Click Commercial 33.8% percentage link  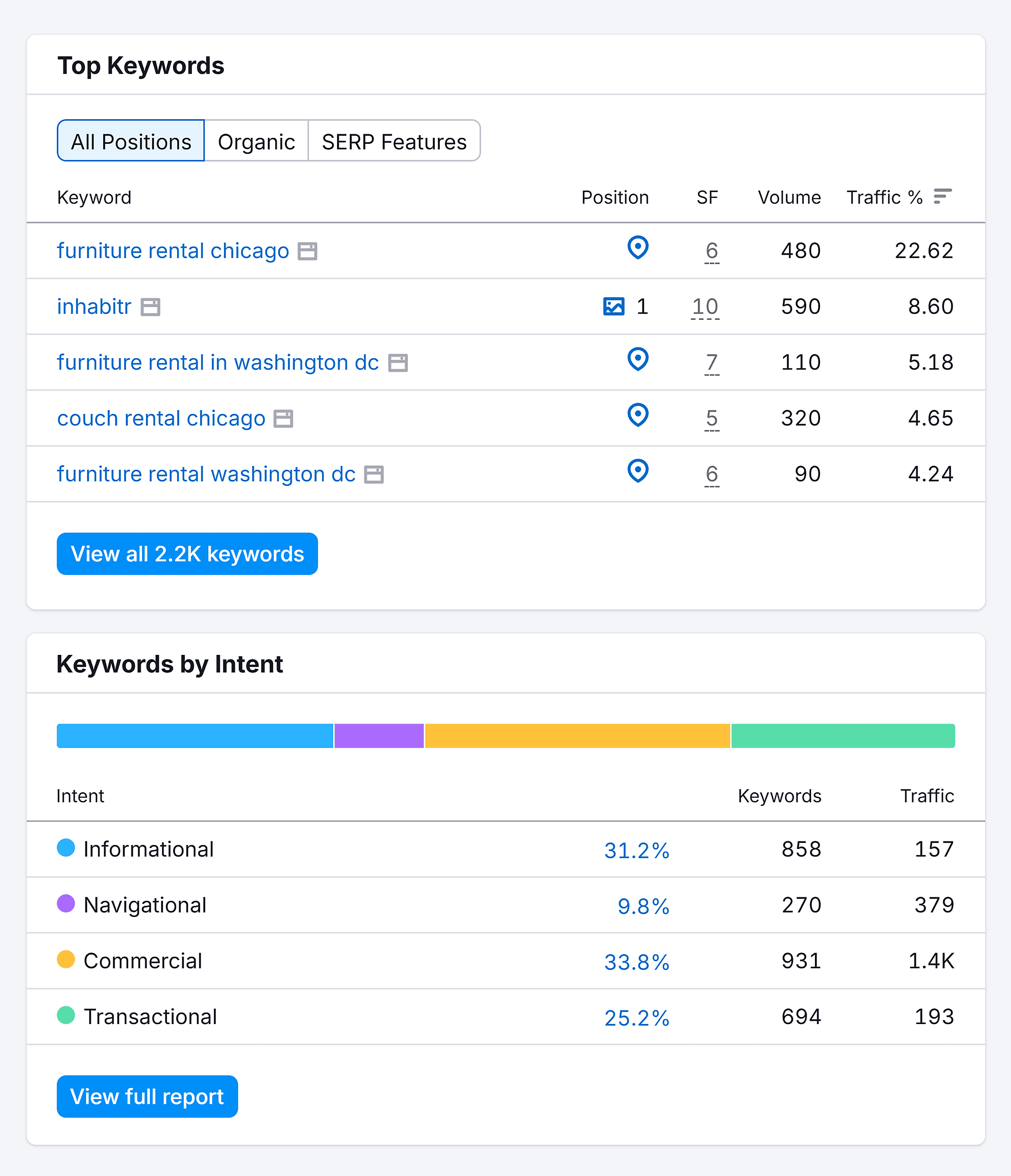637,962
